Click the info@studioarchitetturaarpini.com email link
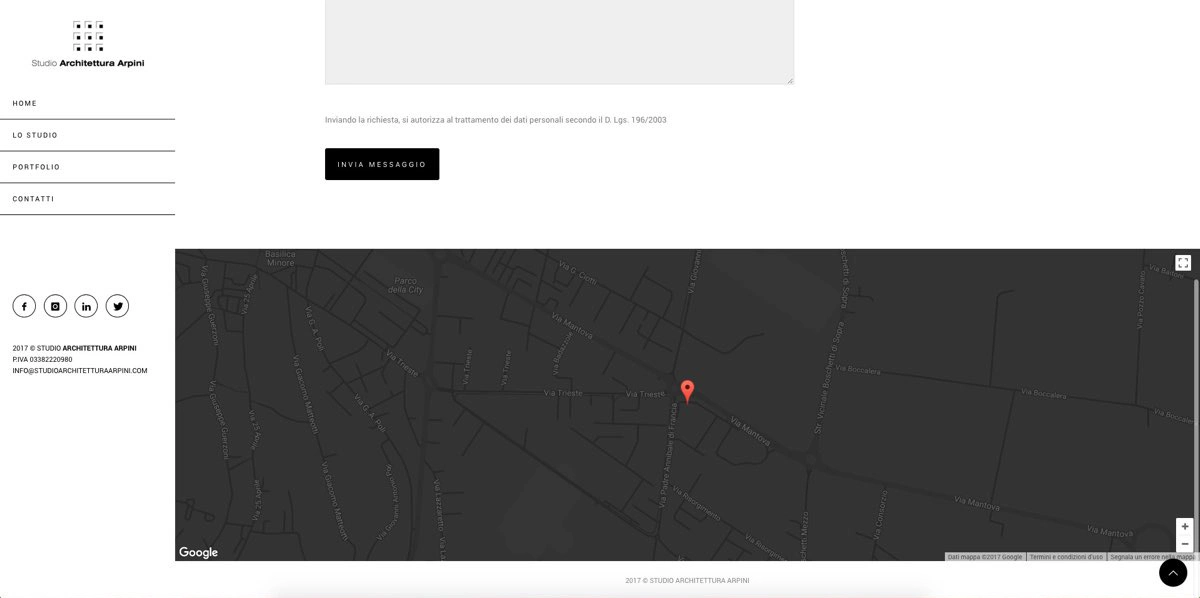This screenshot has width=1200, height=598. pos(80,371)
